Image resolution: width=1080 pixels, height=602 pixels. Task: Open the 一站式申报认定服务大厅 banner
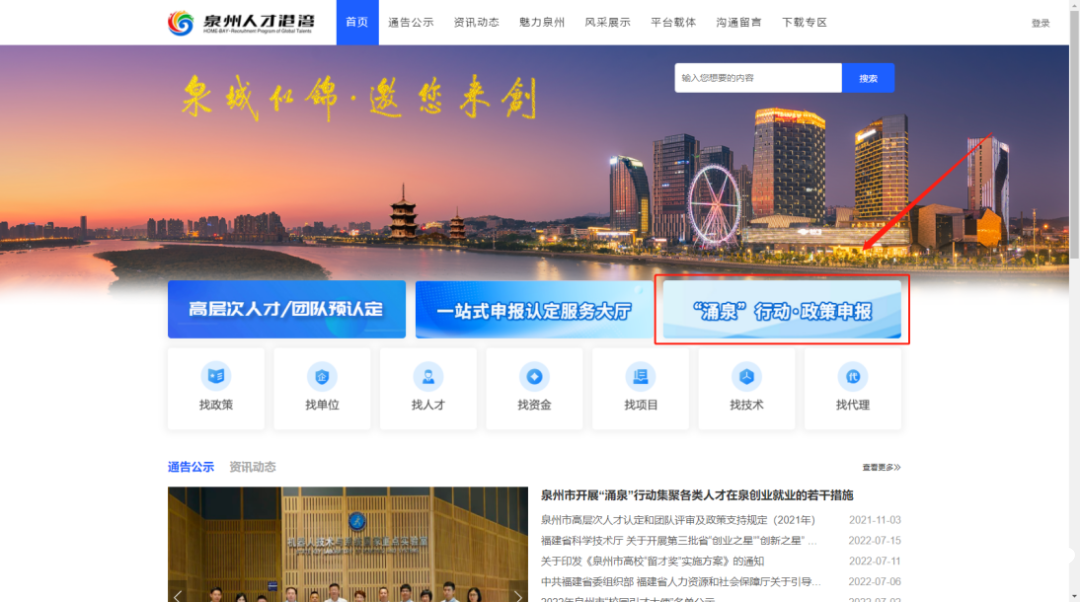[534, 309]
